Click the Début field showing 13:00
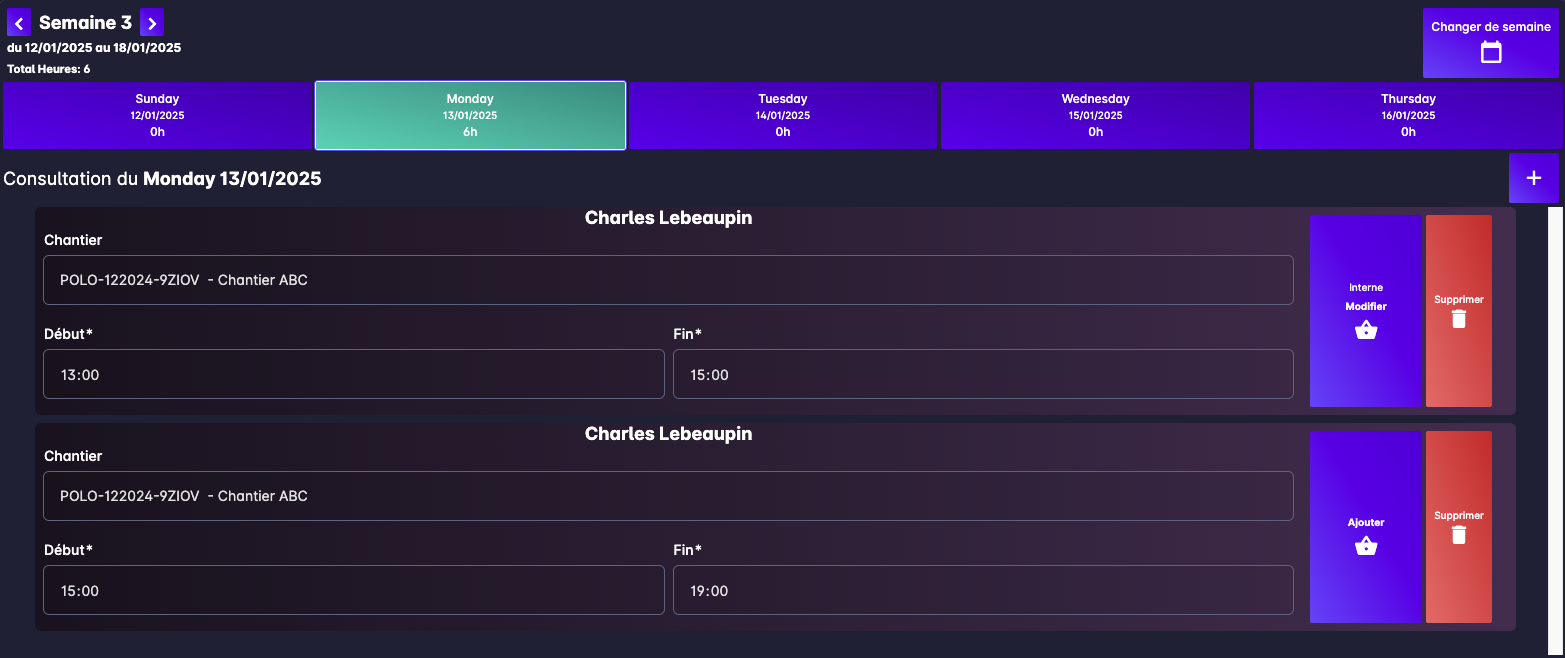The image size is (1565, 658). (353, 374)
